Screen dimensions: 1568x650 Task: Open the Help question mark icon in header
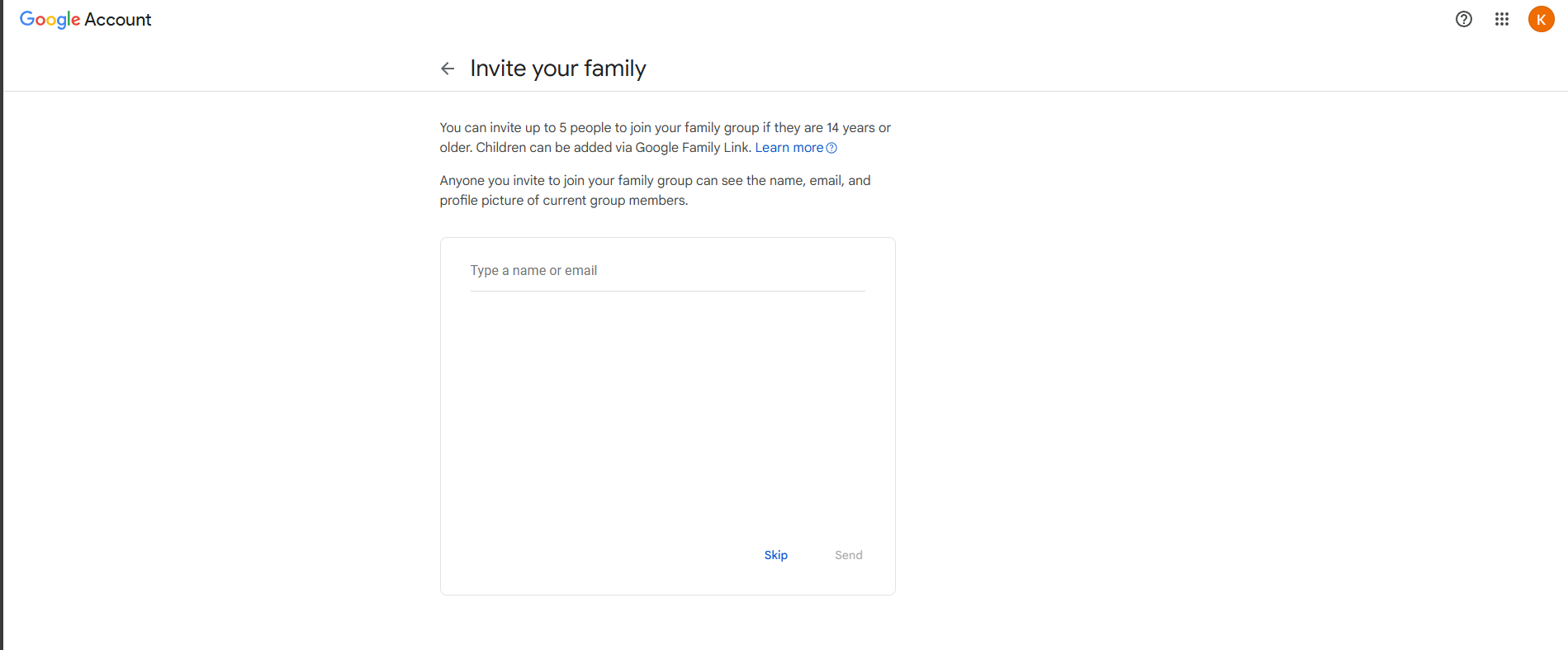(x=1463, y=19)
